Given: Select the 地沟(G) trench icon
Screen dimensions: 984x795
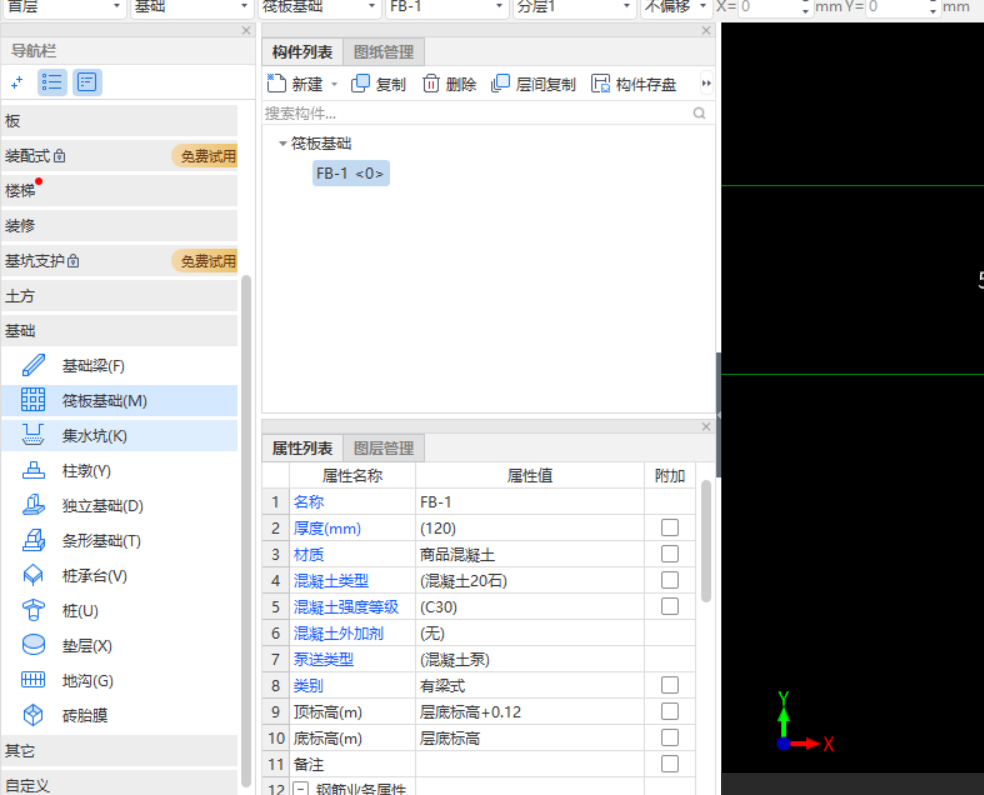Looking at the screenshot, I should pos(33,680).
